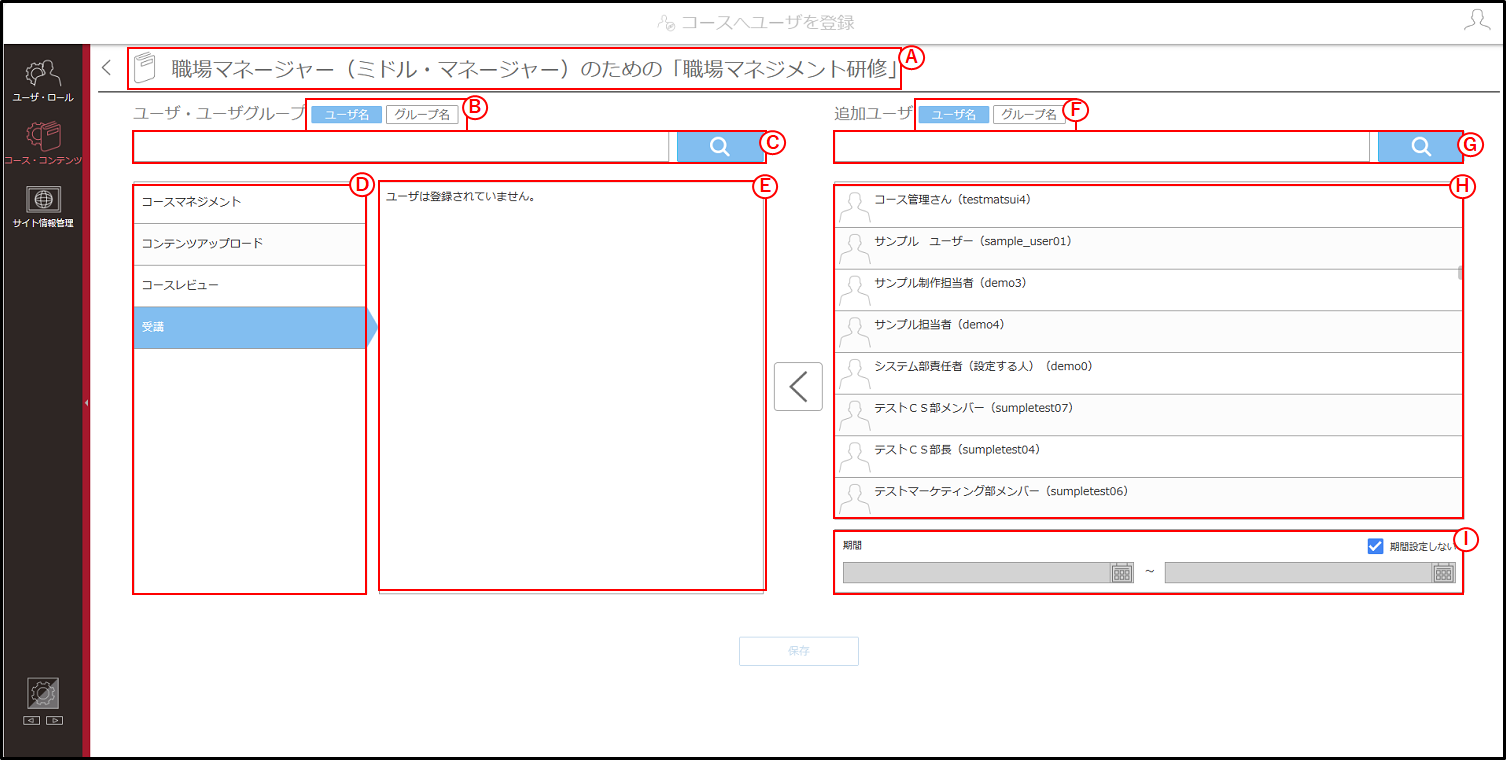This screenshot has height=760, width=1506.
Task: Click the settings gear icon in sidebar
Action: [43, 693]
